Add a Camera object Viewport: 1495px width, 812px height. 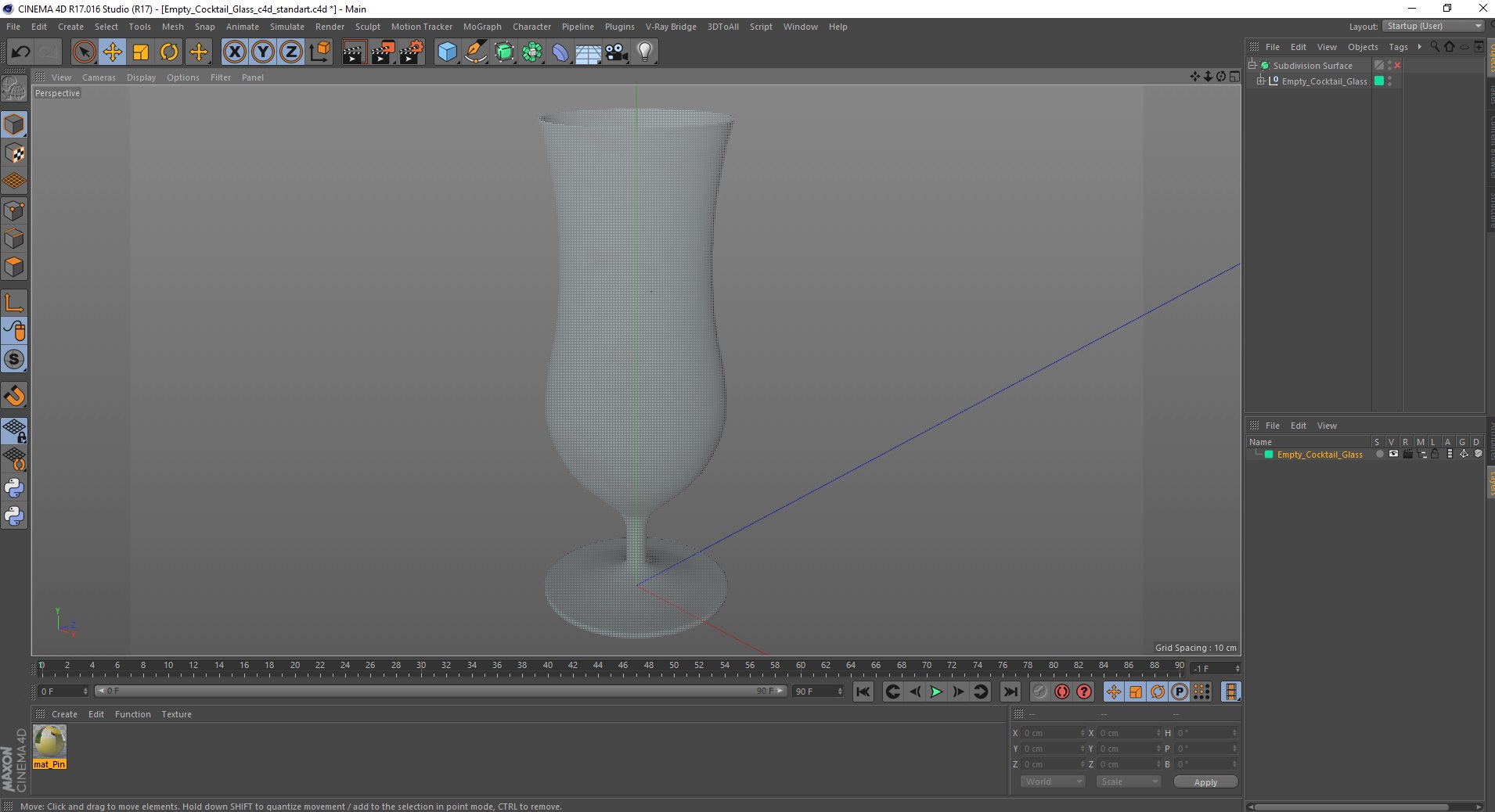pyautogui.click(x=616, y=52)
